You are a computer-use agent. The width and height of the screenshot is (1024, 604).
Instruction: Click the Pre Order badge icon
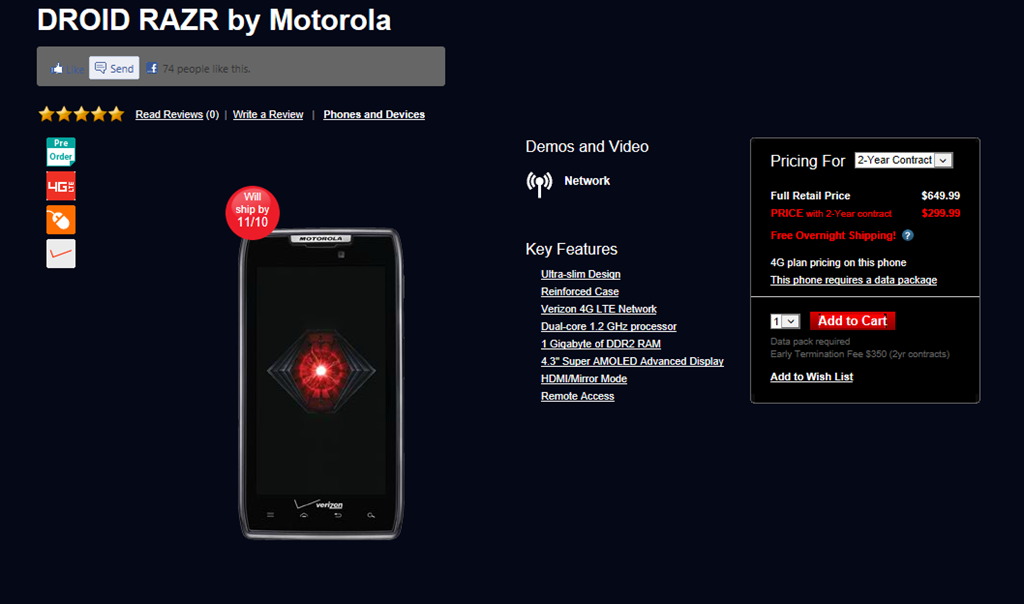pos(61,151)
